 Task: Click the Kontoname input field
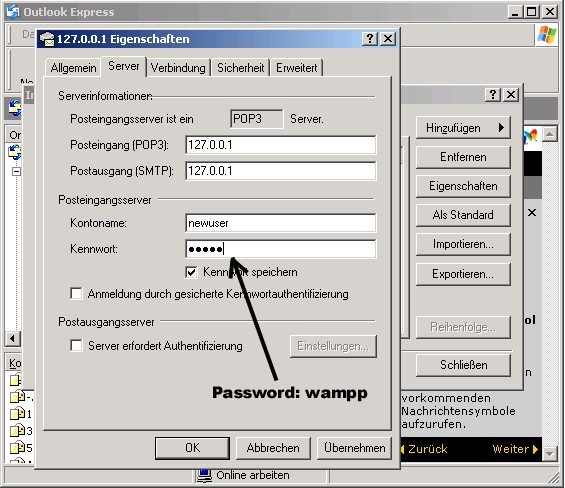[x=281, y=223]
